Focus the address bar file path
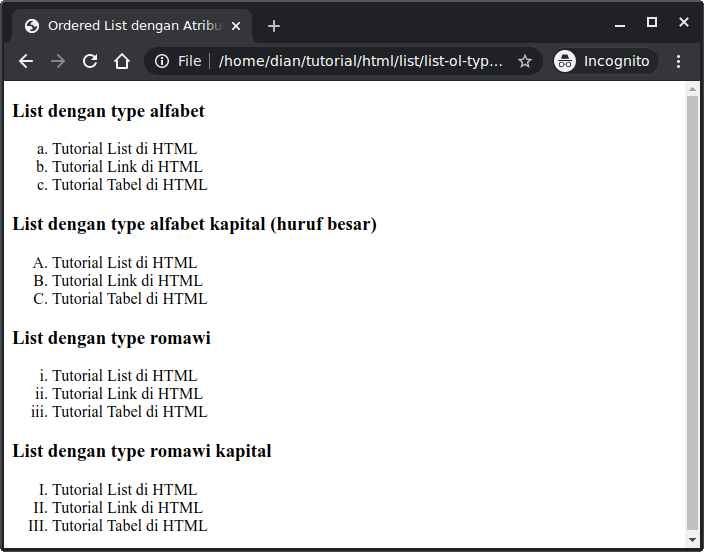Viewport: 704px width, 552px height. pyautogui.click(x=360, y=61)
